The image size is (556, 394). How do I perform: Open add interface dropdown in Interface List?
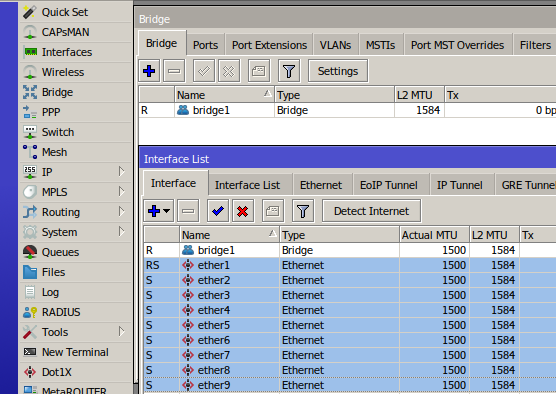coord(159,211)
